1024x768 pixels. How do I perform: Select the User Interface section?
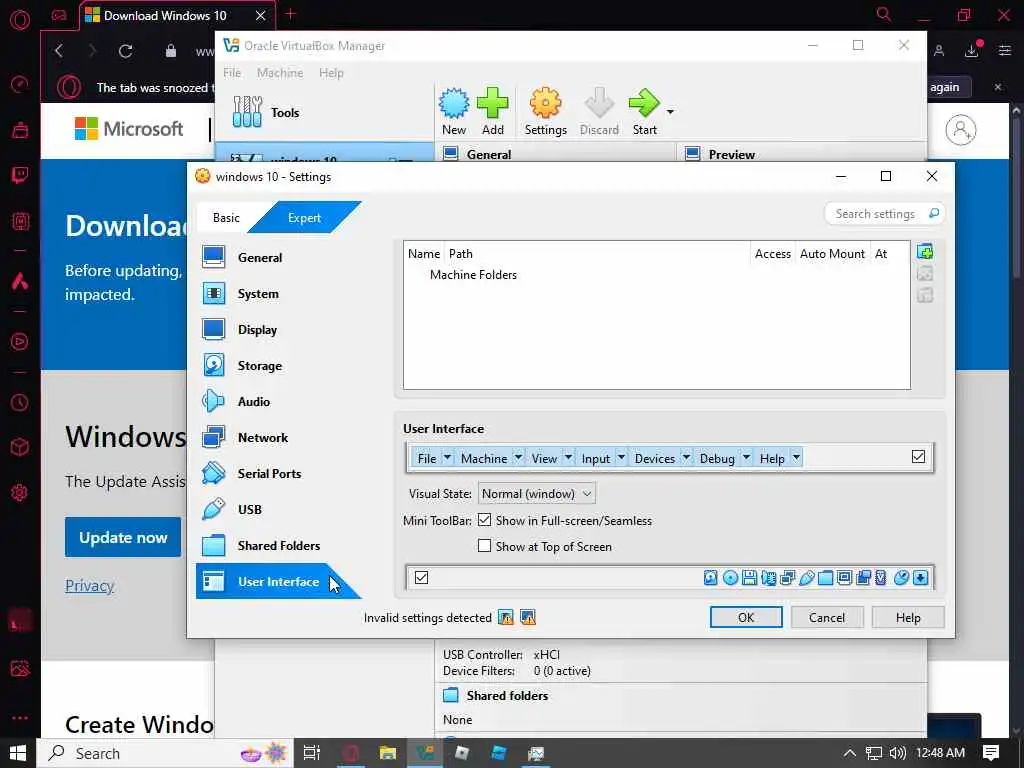(278, 581)
